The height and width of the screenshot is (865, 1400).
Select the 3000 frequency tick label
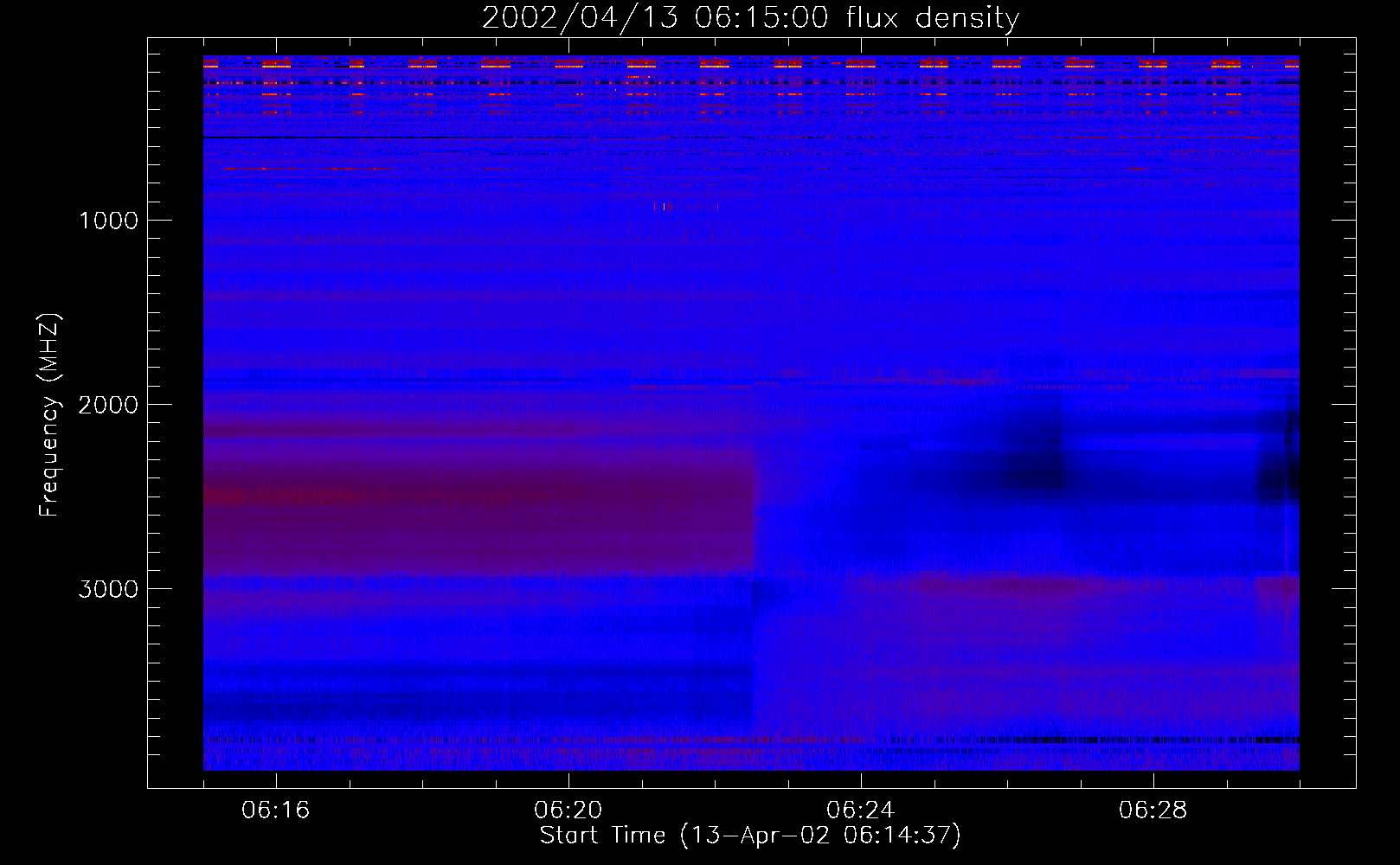[x=109, y=589]
